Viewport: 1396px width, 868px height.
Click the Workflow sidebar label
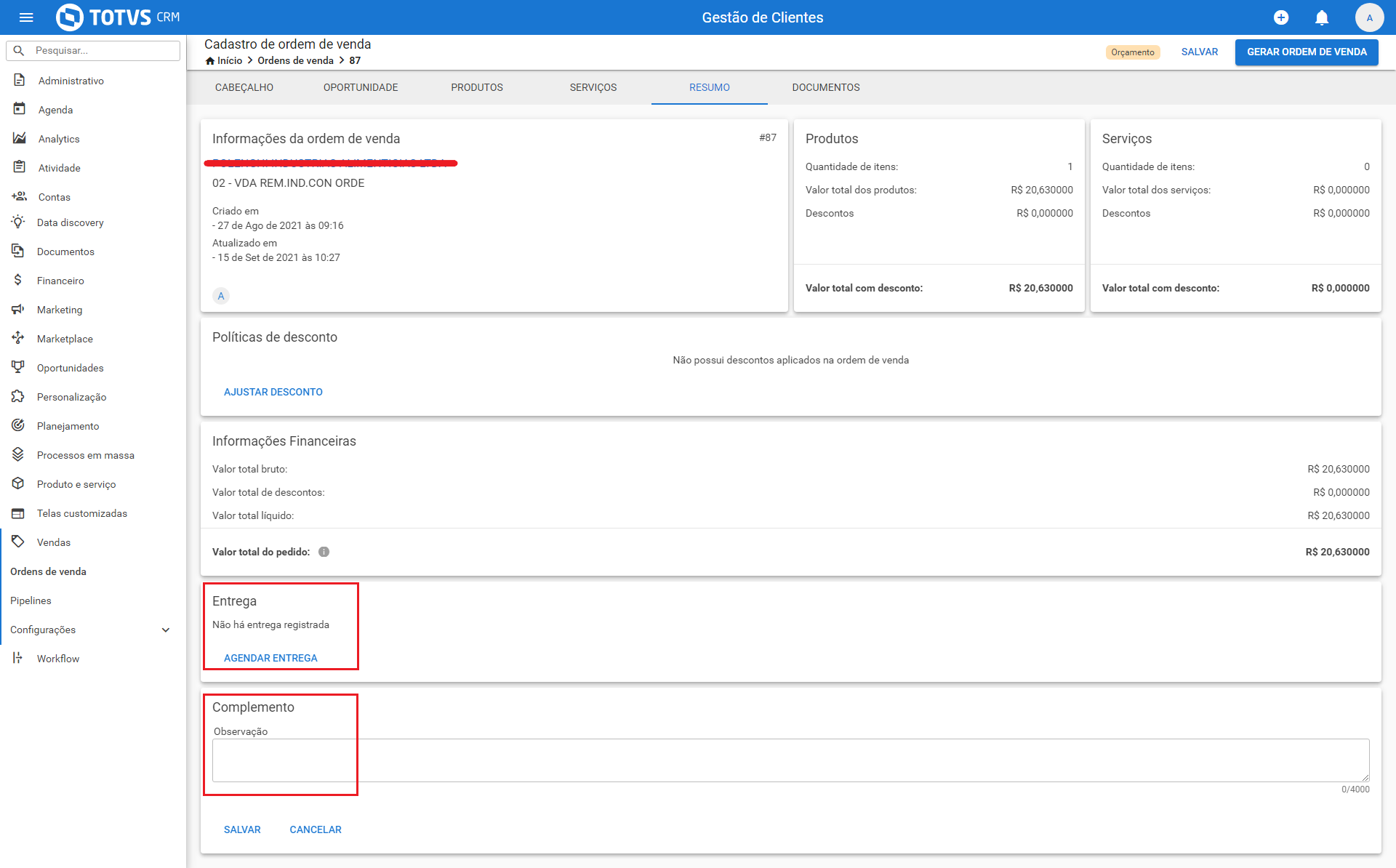58,659
